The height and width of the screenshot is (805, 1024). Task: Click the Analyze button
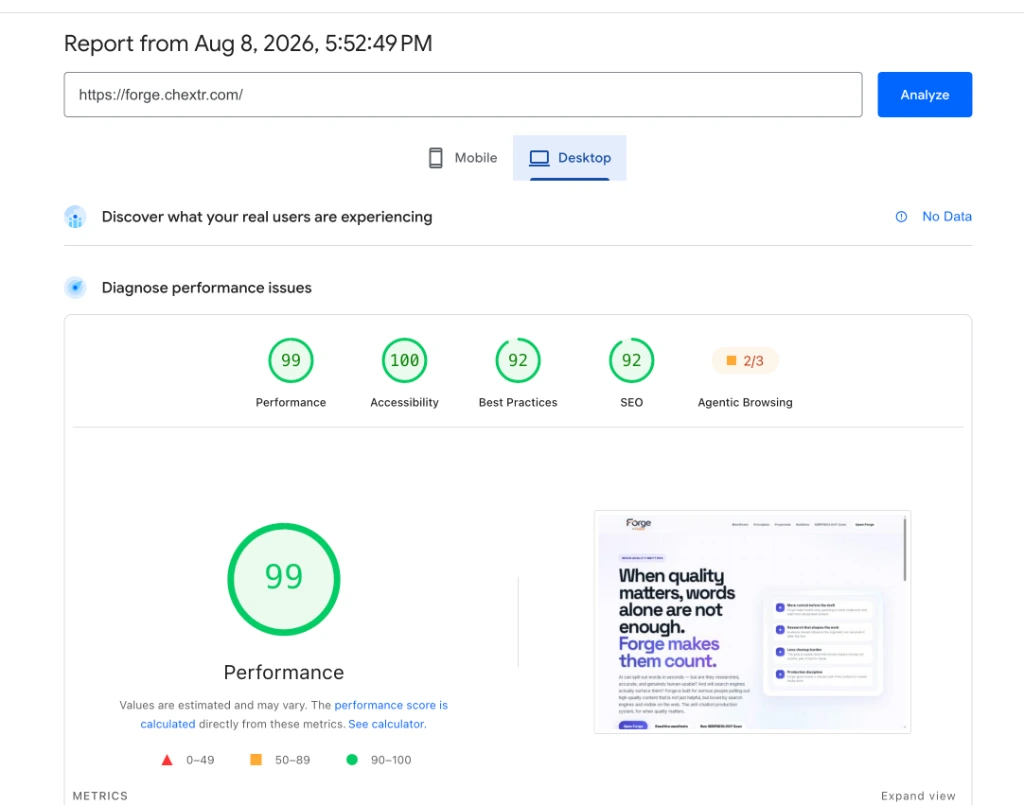924,95
